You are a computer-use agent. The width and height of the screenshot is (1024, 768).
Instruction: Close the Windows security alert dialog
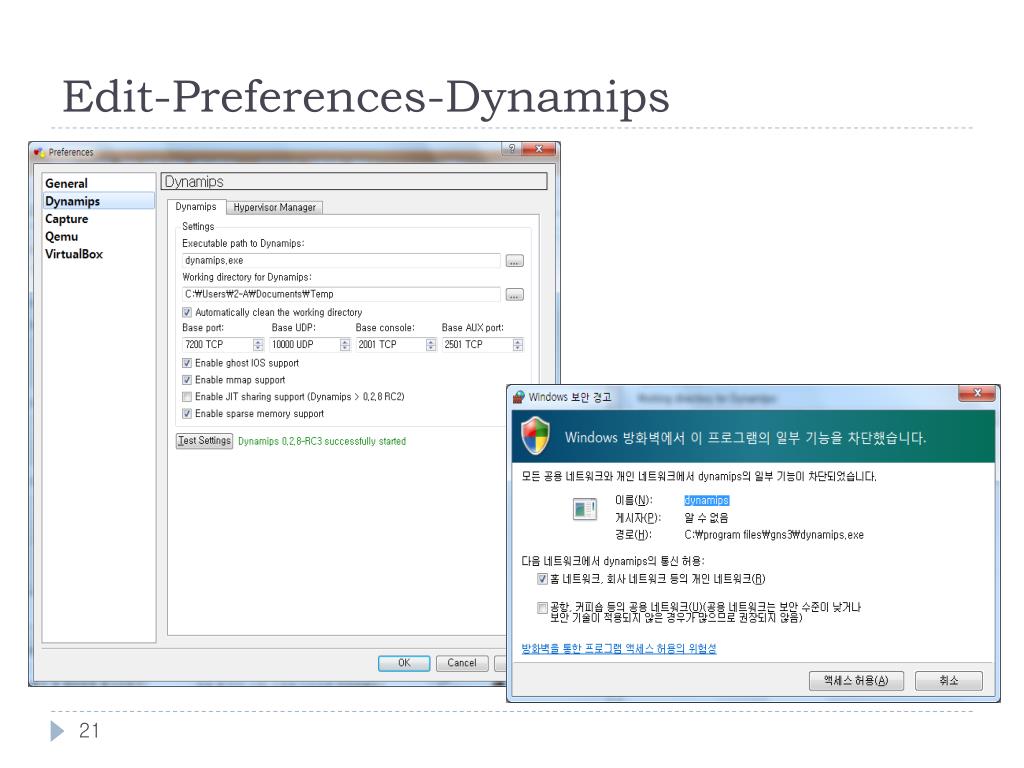[977, 393]
